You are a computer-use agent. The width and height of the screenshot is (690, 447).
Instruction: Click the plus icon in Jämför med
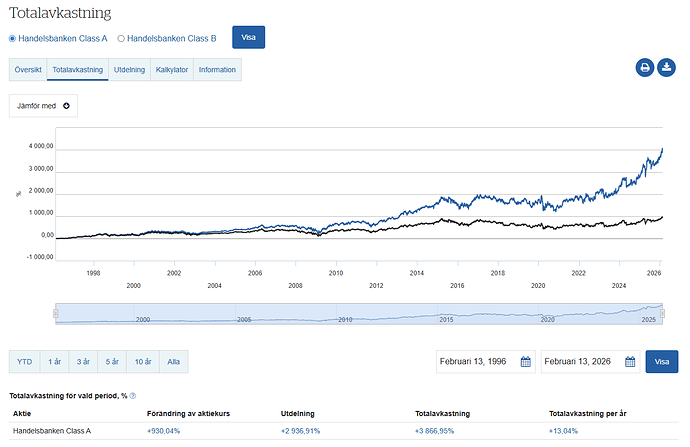click(66, 106)
